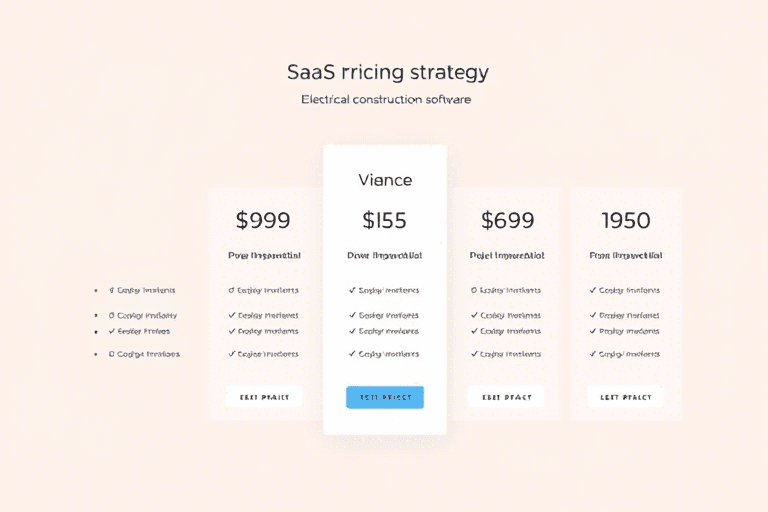This screenshot has width=768, height=512.
Task: Click the circle icon atop $999 feature list
Action: point(232,290)
